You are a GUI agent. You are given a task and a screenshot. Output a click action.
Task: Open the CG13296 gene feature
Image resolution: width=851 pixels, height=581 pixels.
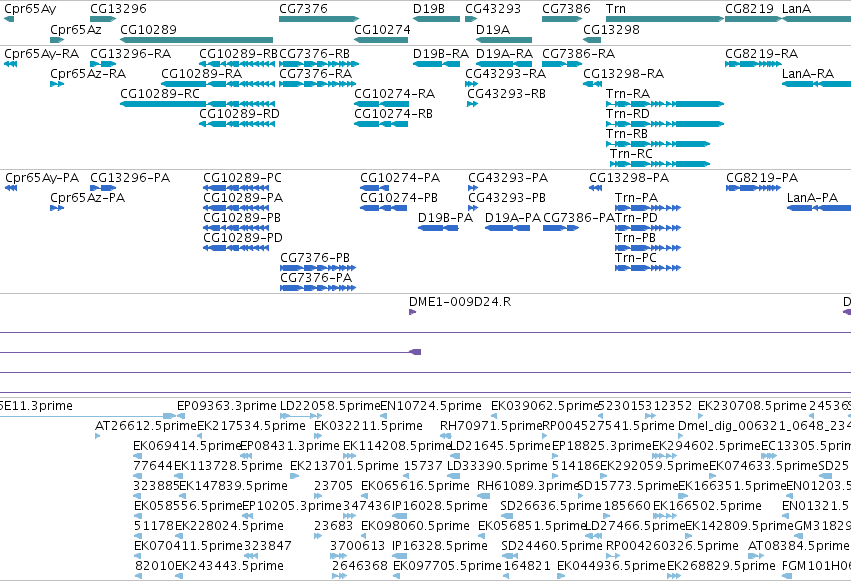tap(103, 19)
